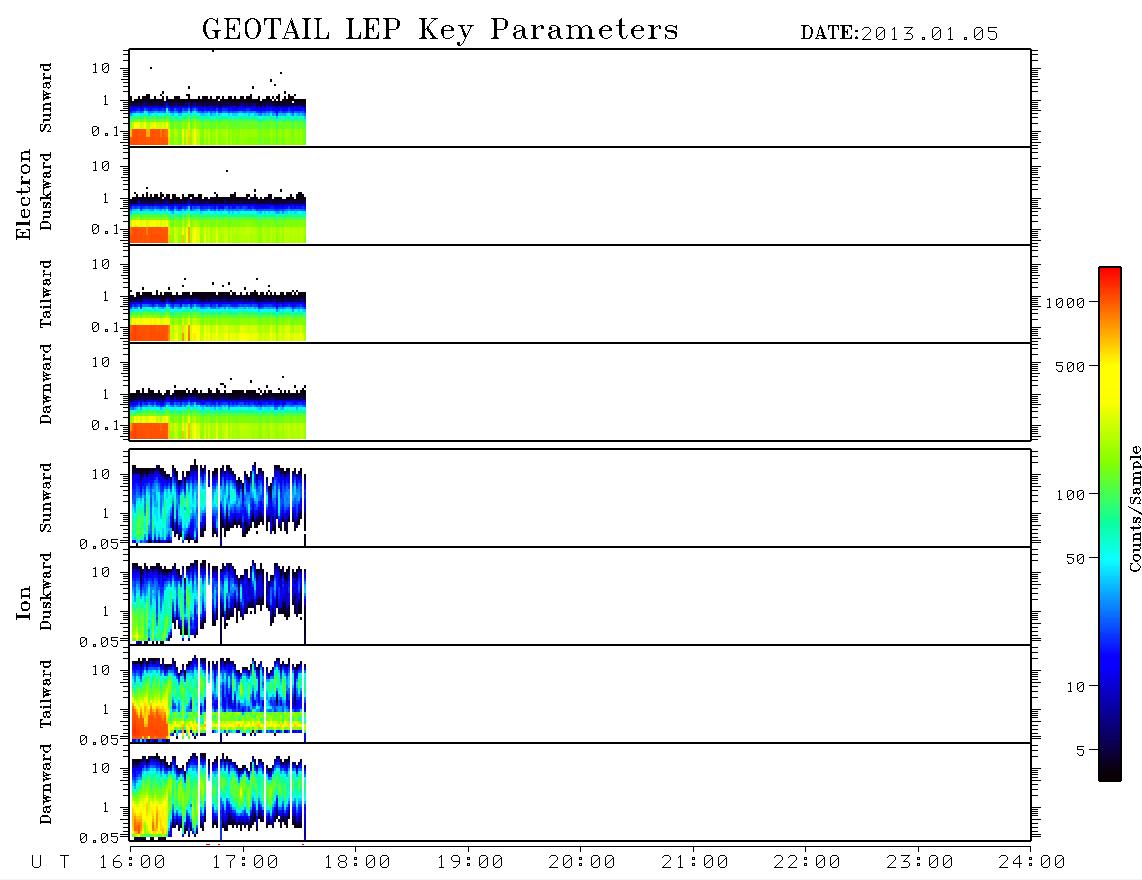Click the 22:00 time axis tick label
This screenshot has width=1142, height=880.
[807, 862]
